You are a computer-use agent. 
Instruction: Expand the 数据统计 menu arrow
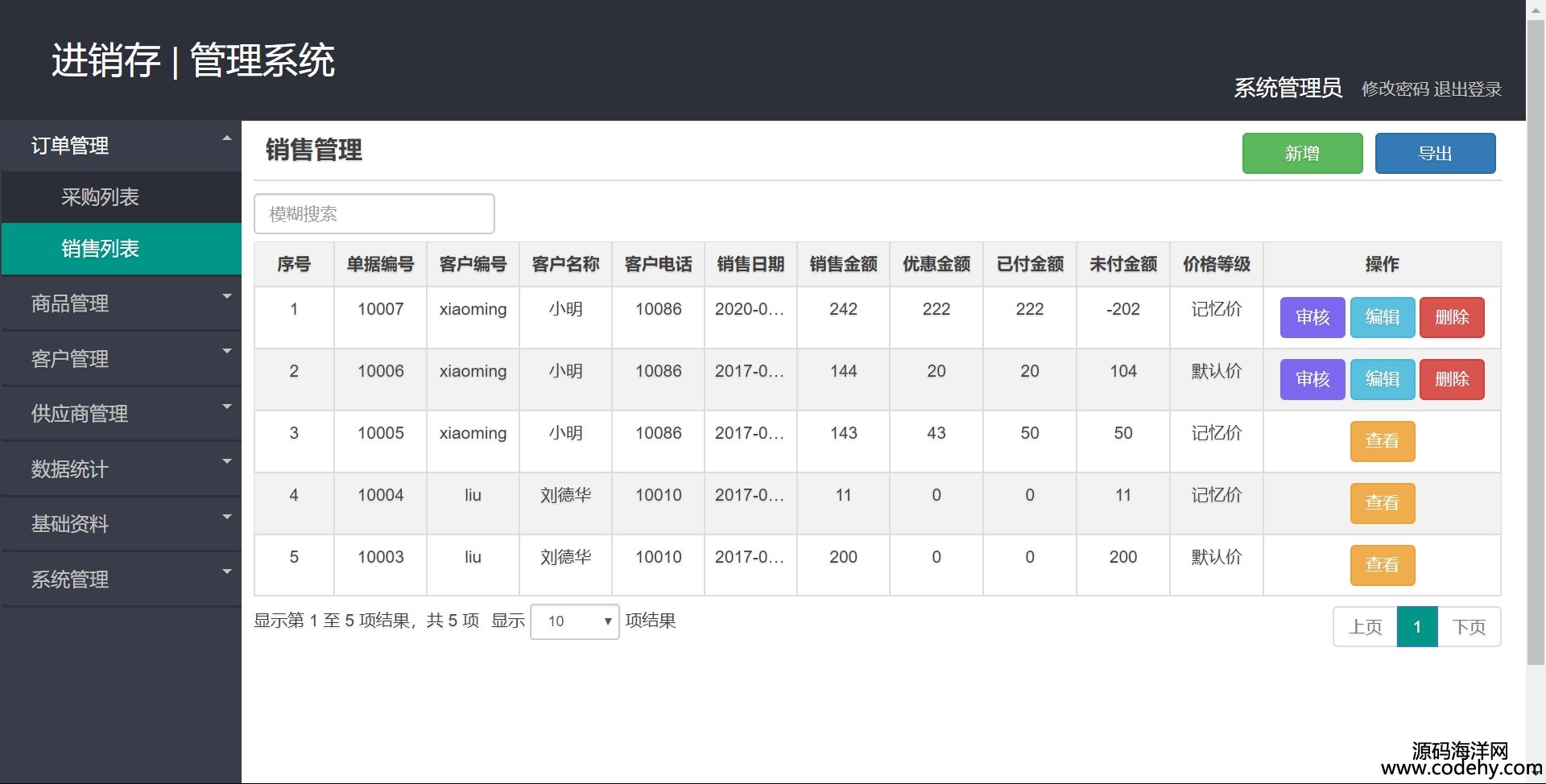pos(227,461)
